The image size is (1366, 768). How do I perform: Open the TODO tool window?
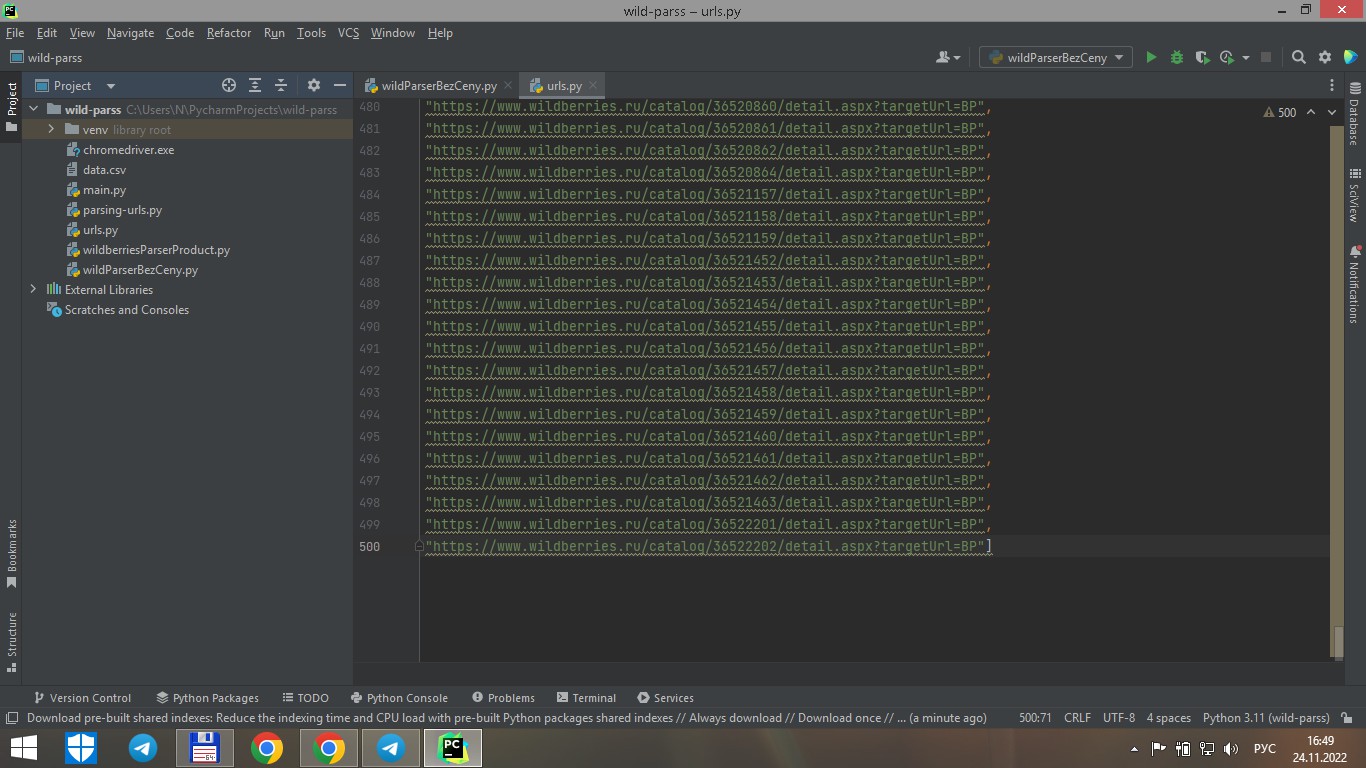pyautogui.click(x=305, y=698)
